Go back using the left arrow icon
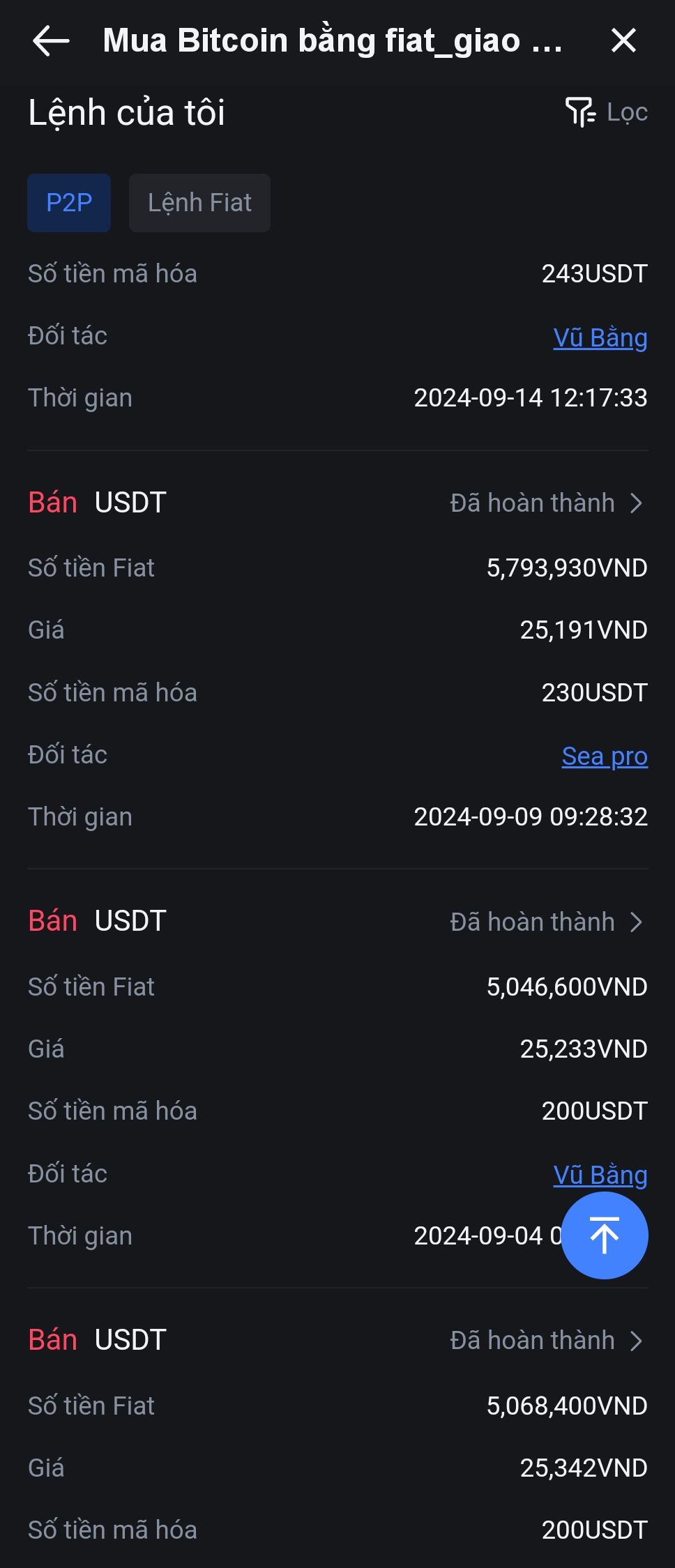This screenshot has width=675, height=1568. point(51,40)
